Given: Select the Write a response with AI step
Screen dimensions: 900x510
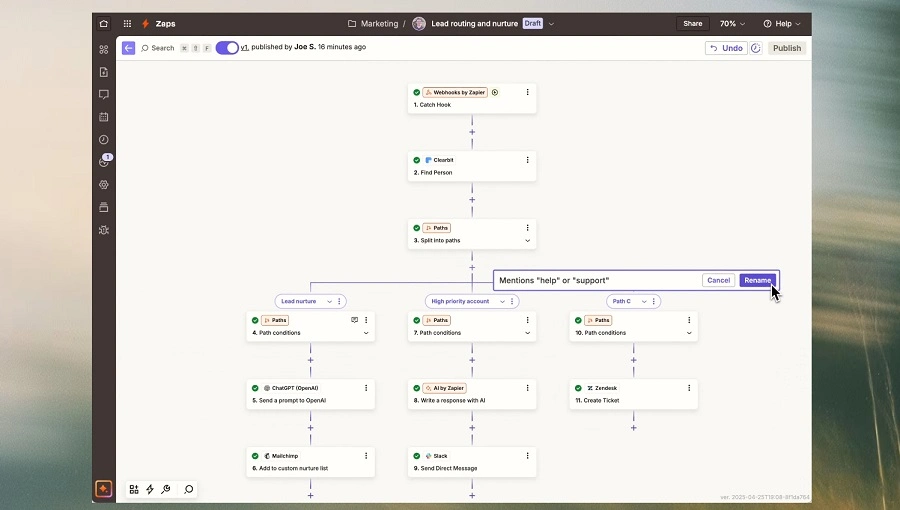Looking at the screenshot, I should coord(472,394).
